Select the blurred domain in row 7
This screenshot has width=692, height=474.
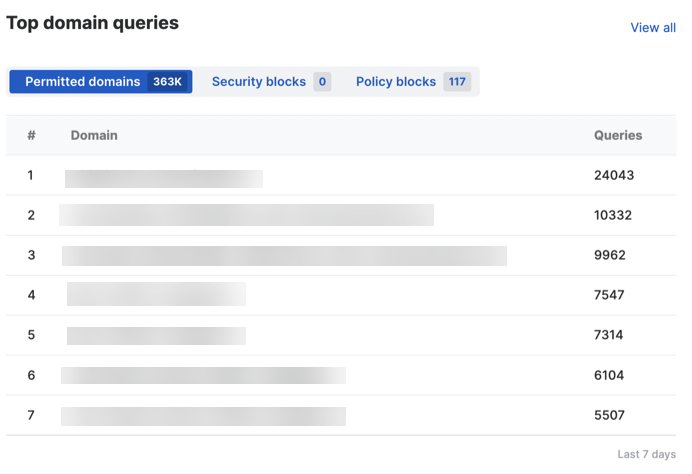pos(203,416)
